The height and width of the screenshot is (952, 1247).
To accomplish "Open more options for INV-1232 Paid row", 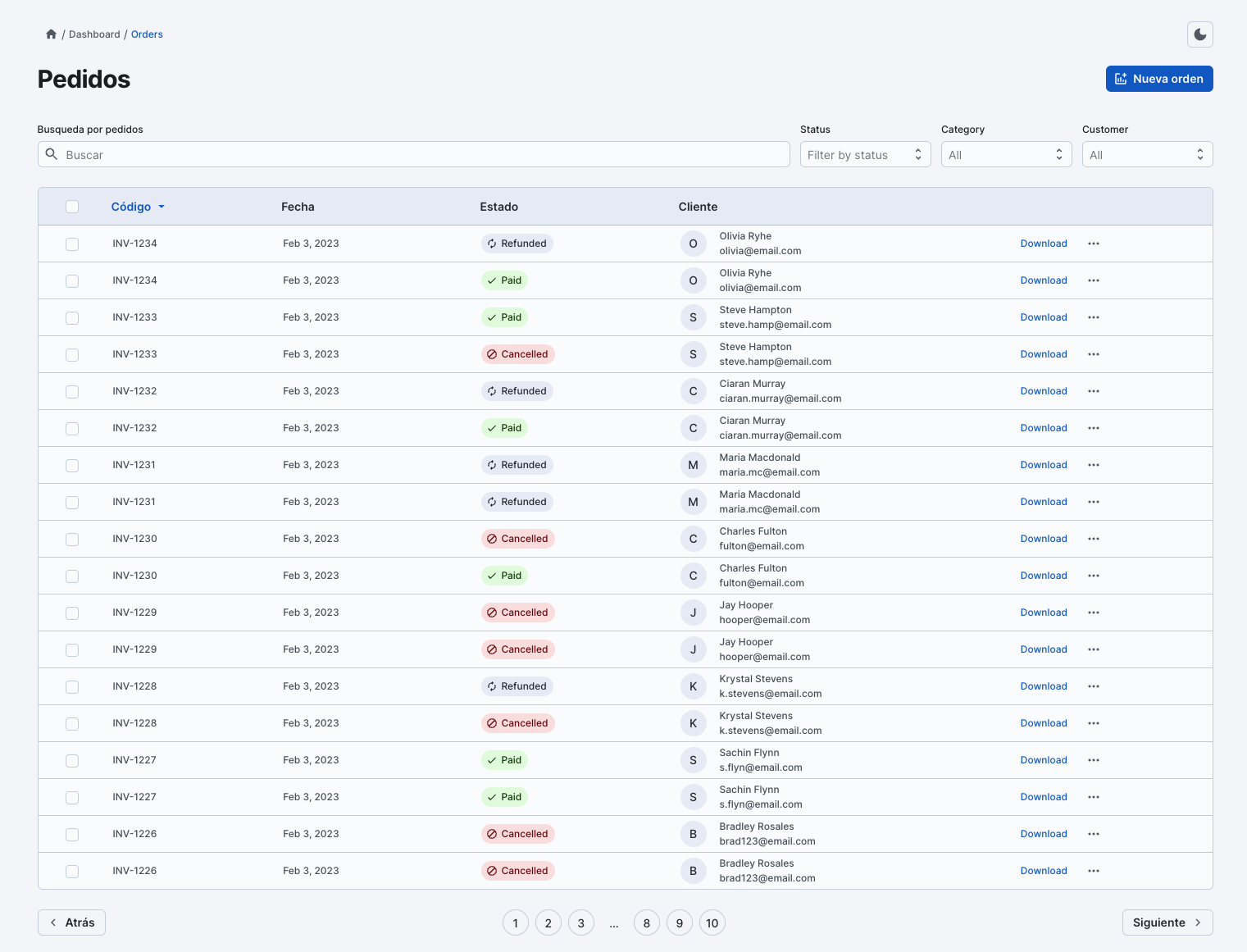I will point(1094,428).
